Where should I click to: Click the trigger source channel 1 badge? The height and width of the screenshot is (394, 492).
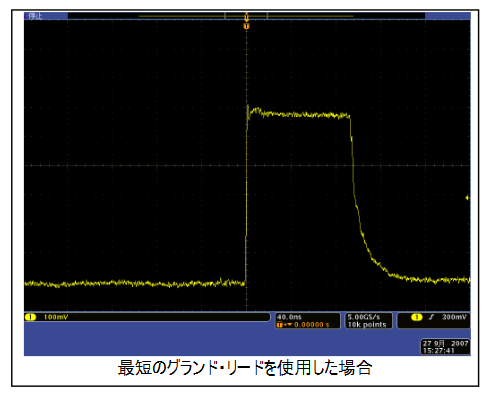pos(416,317)
